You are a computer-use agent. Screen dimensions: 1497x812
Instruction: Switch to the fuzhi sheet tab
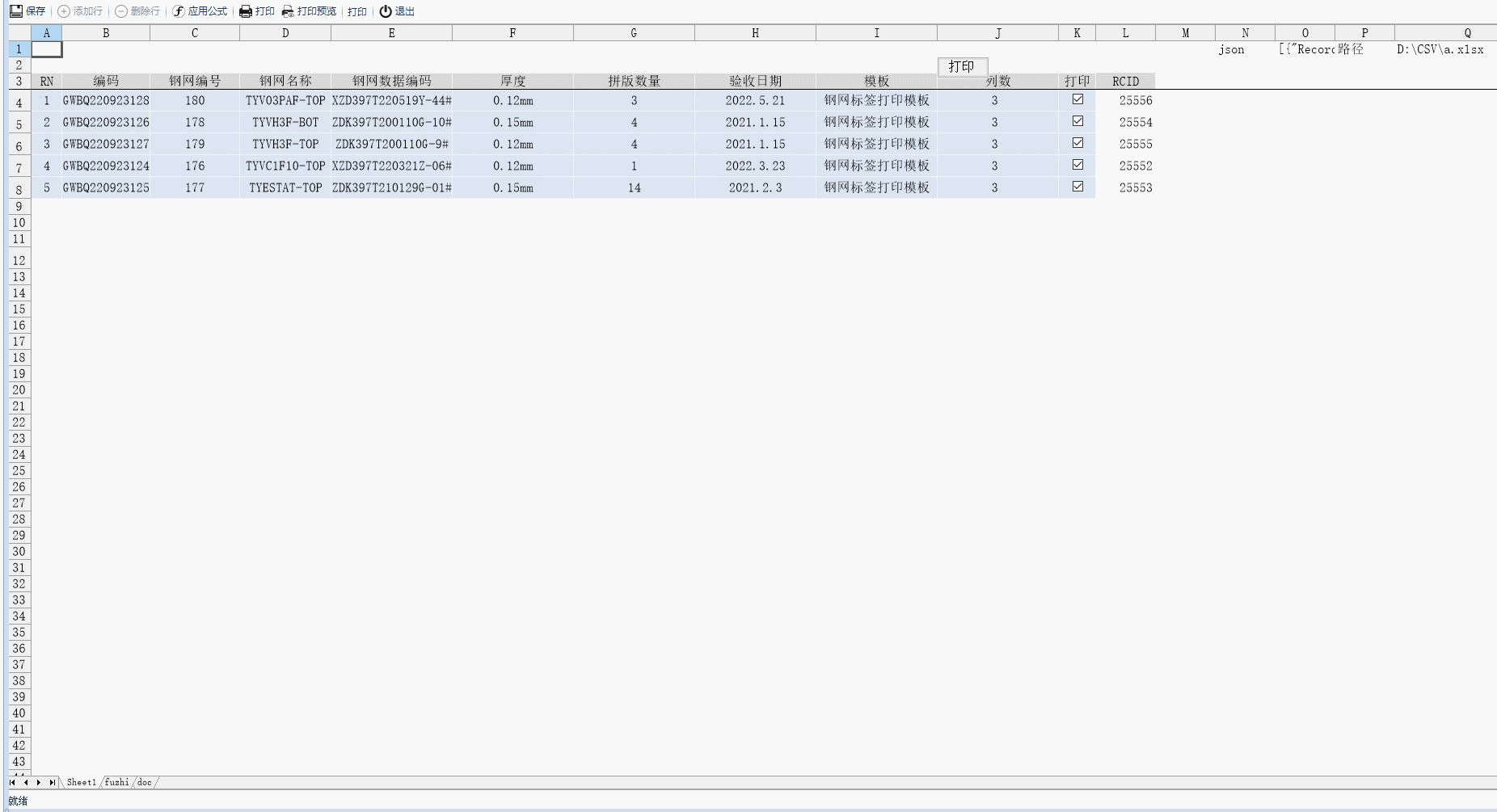coord(116,782)
